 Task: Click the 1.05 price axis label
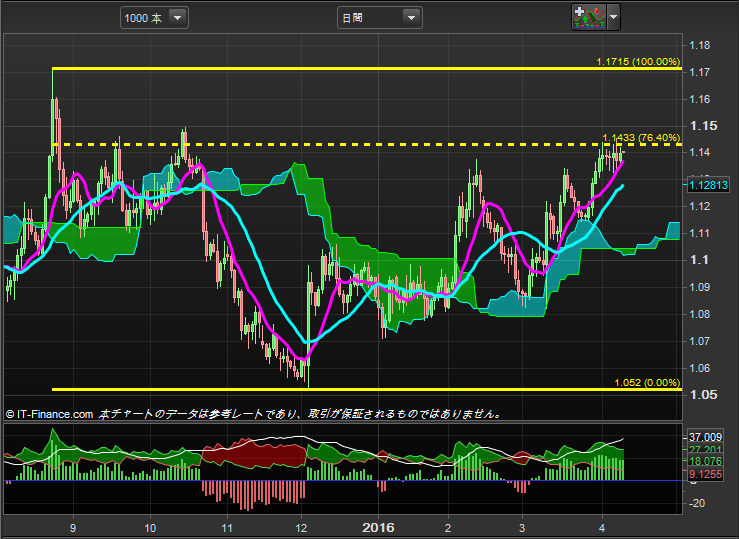tap(704, 395)
